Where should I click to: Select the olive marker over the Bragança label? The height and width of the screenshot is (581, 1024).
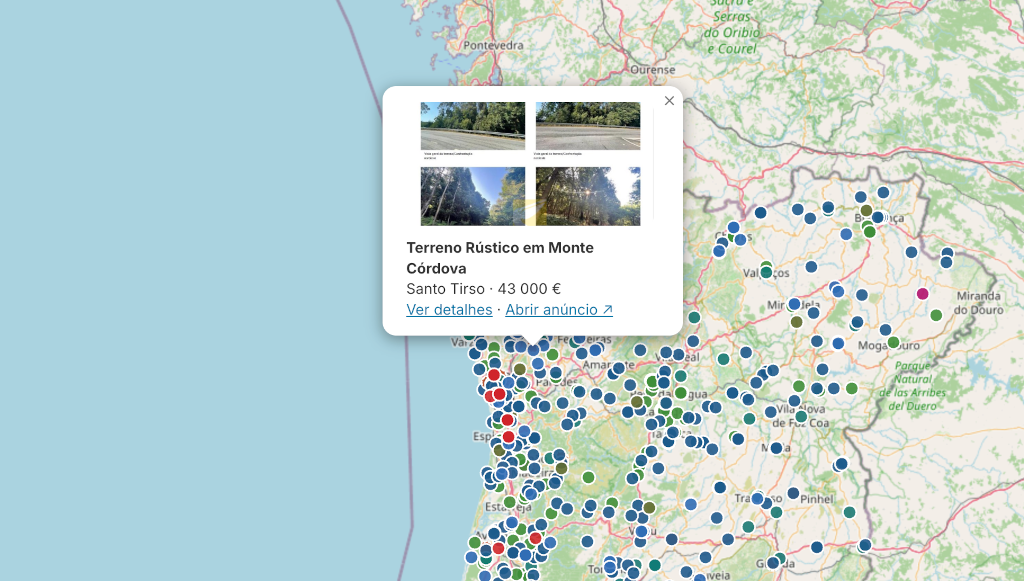click(866, 211)
